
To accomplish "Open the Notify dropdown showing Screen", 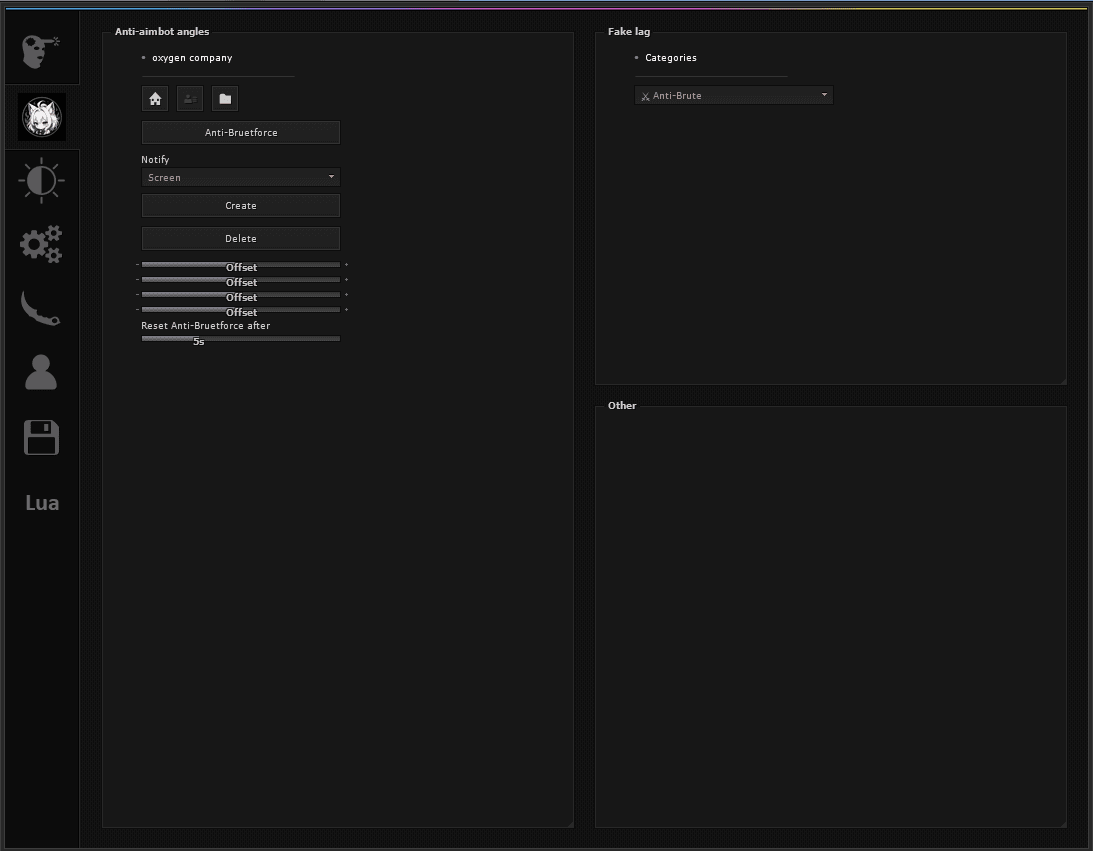I will [240, 177].
